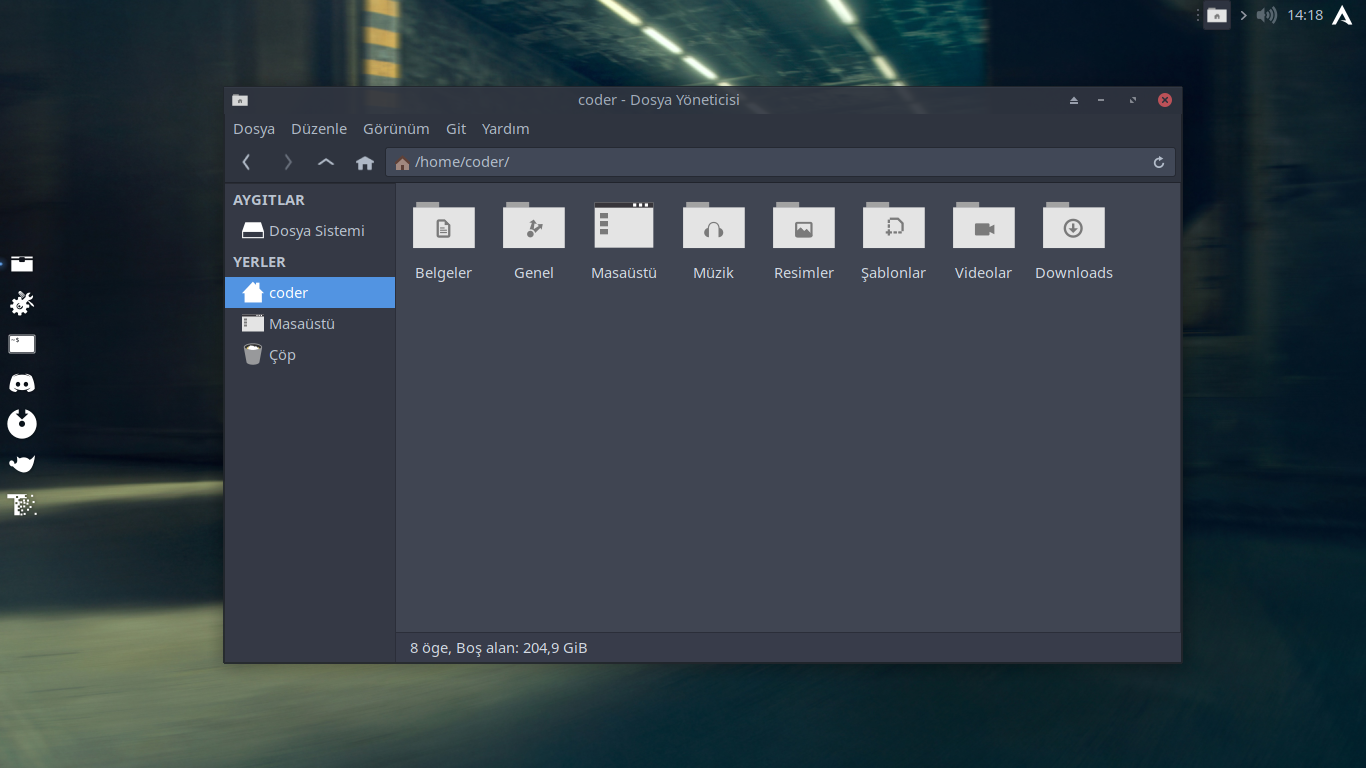The height and width of the screenshot is (768, 1366).
Task: Select the Resimler folder
Action: point(803,228)
